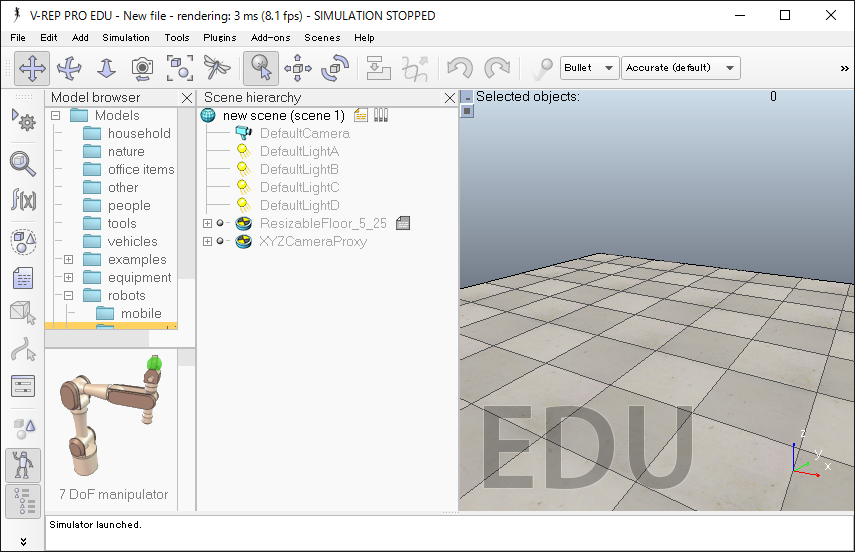Click the fit-to-view tool
This screenshot has height=552, width=855.
pos(179,68)
